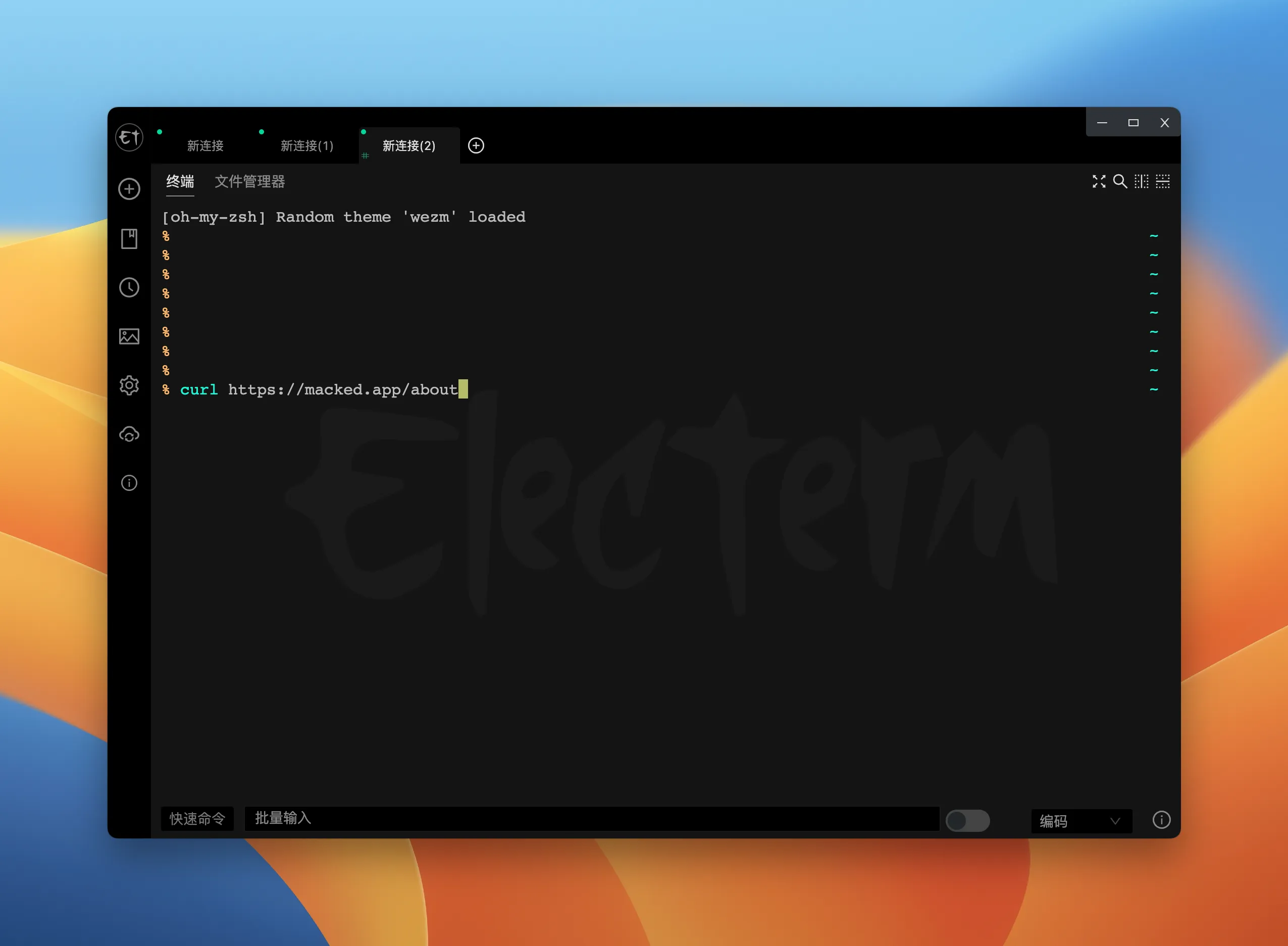Open the bookmarks panel in the sidebar

[x=129, y=239]
